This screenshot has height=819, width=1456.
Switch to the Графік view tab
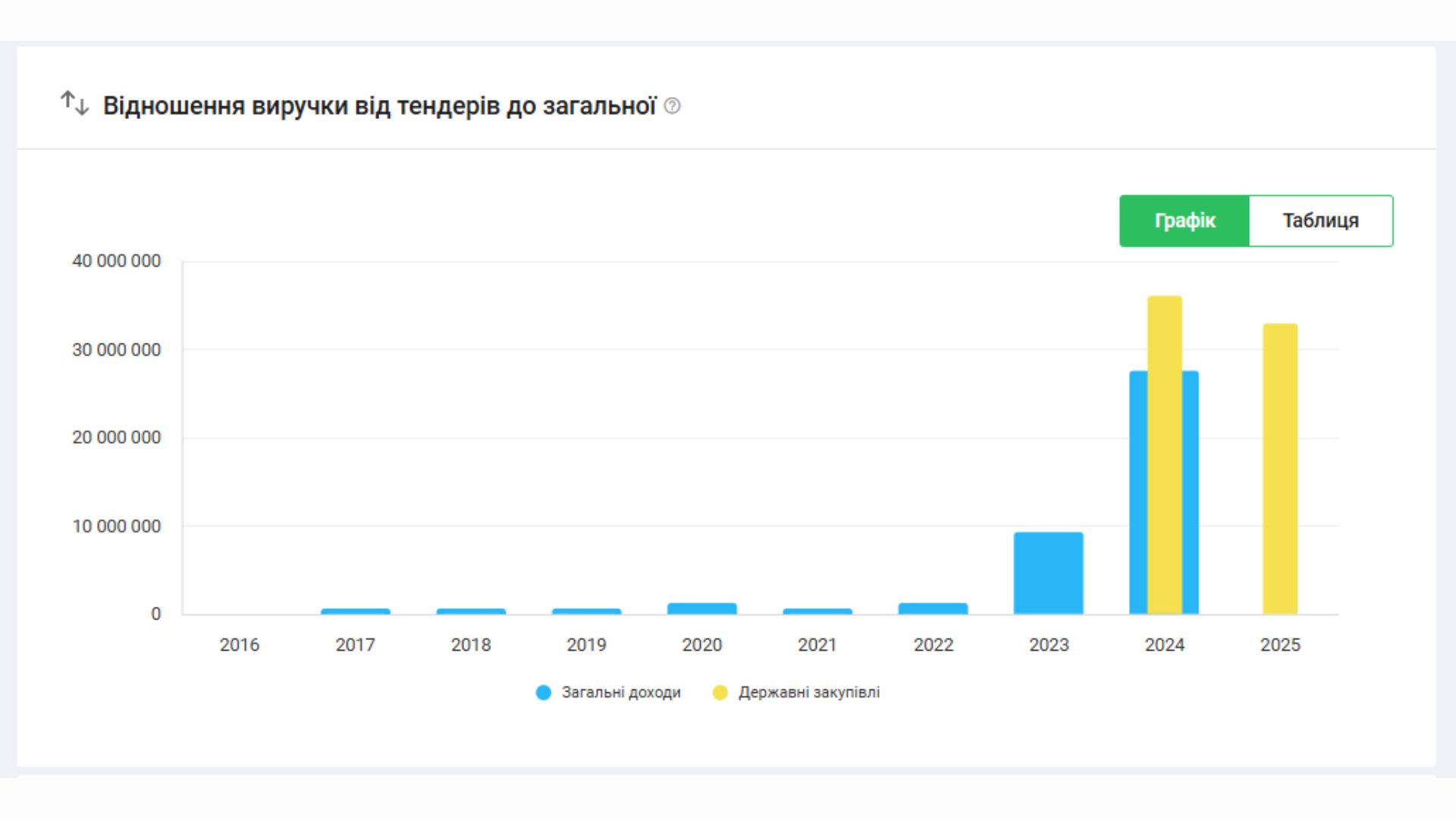coord(1184,221)
